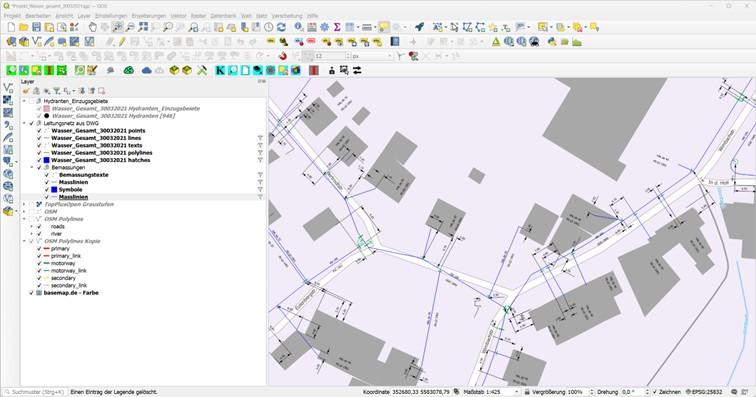
Task: Open the Verarbeitung menu
Action: [x=287, y=16]
